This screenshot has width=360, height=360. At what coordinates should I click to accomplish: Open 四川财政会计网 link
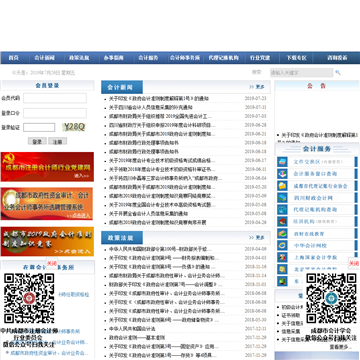click(x=313, y=198)
